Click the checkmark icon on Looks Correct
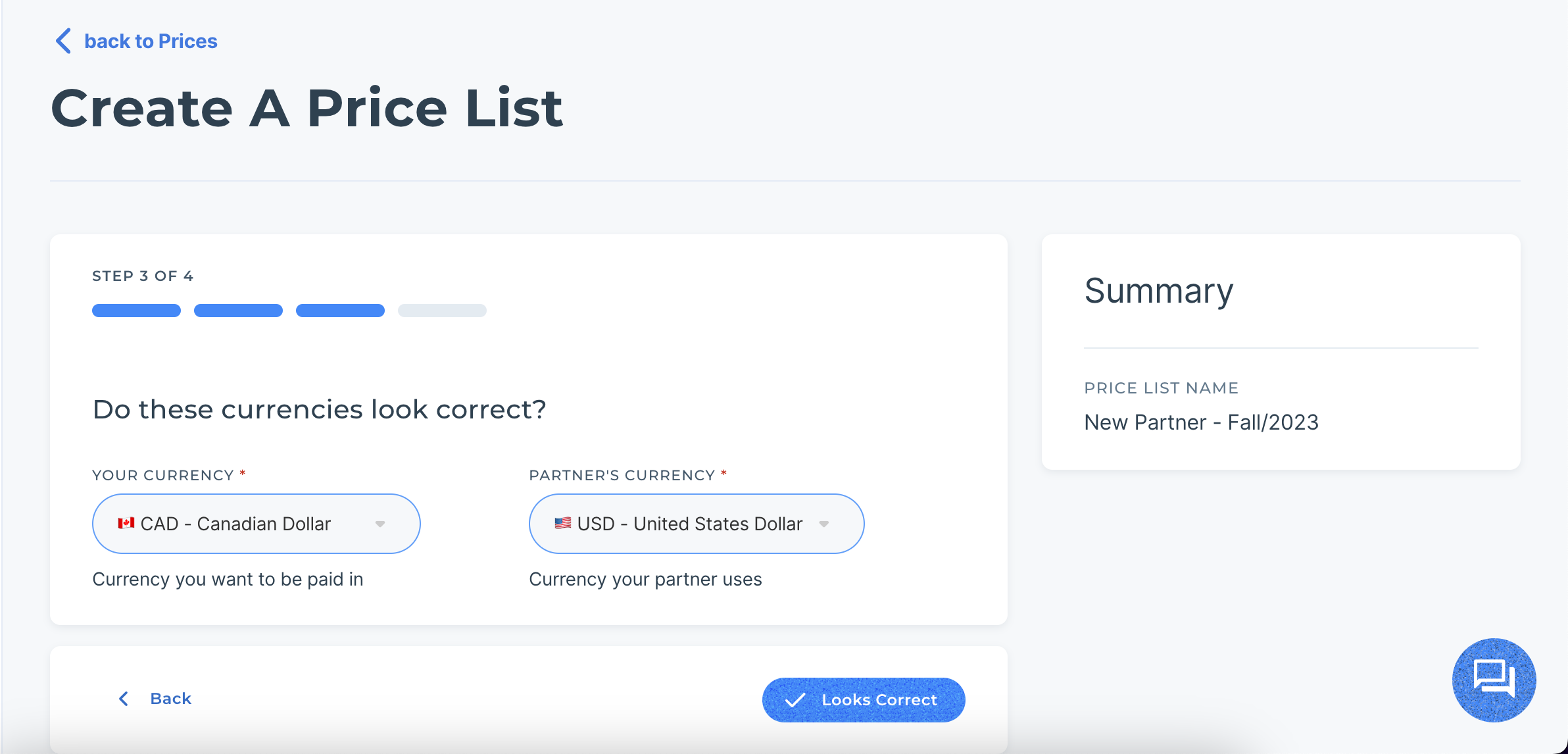Image resolution: width=1568 pixels, height=754 pixels. point(796,700)
